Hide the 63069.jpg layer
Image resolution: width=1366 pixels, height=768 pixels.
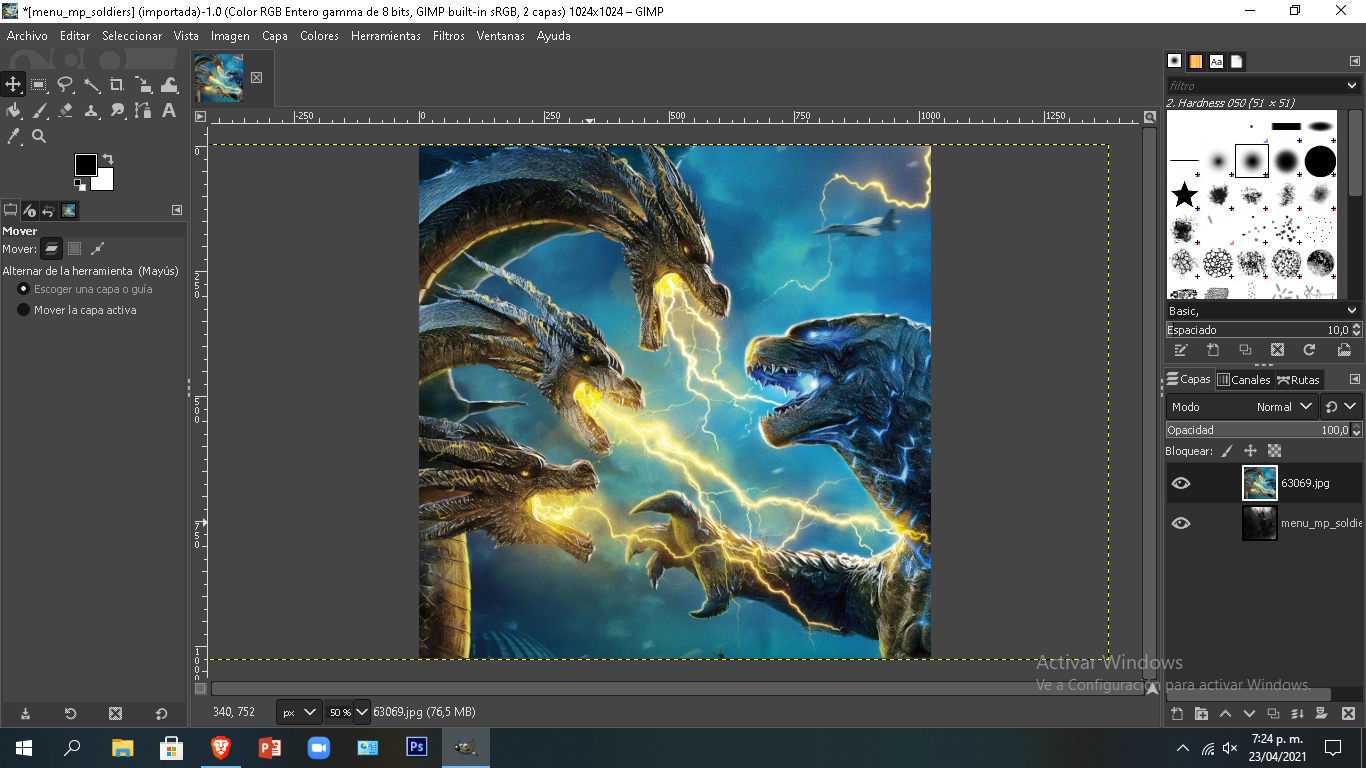pos(1181,483)
